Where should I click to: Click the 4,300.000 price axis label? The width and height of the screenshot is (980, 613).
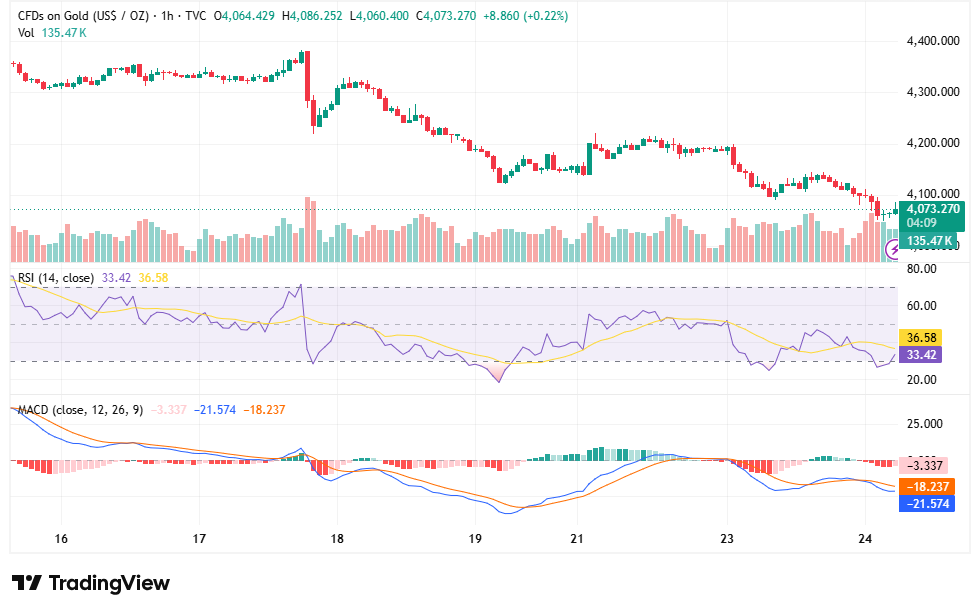(933, 92)
